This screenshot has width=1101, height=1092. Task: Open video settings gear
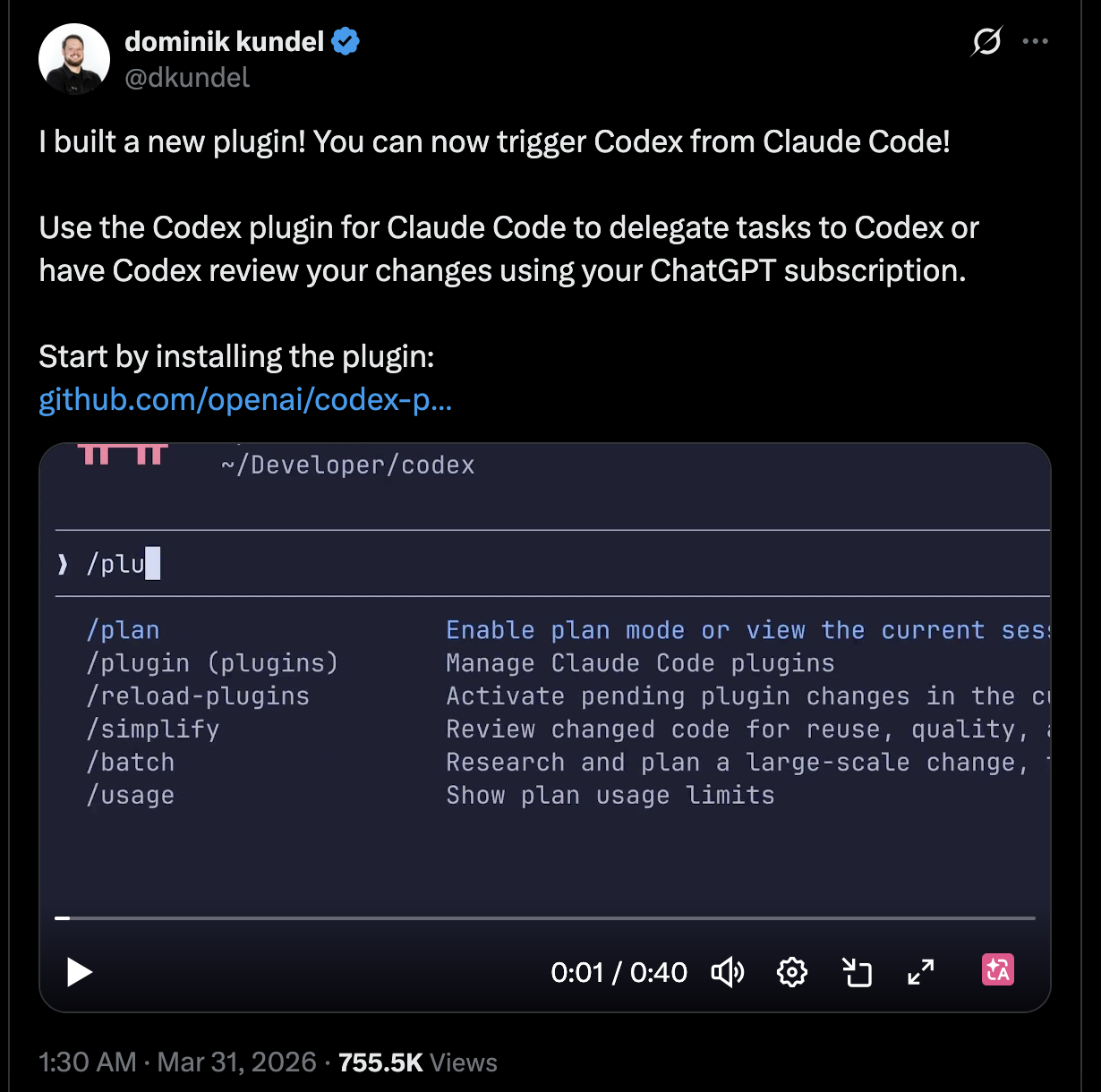(792, 972)
